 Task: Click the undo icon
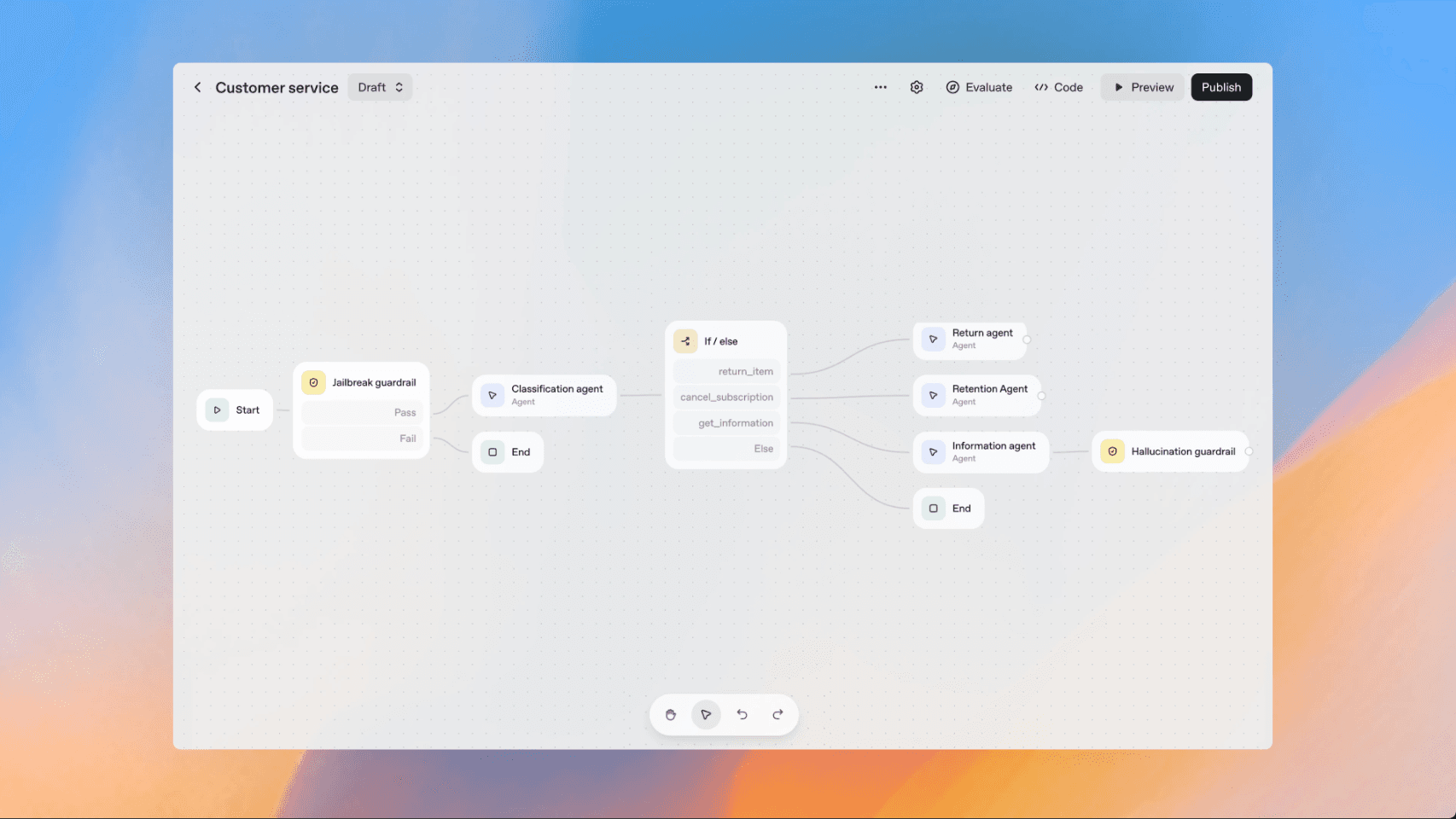coord(742,714)
